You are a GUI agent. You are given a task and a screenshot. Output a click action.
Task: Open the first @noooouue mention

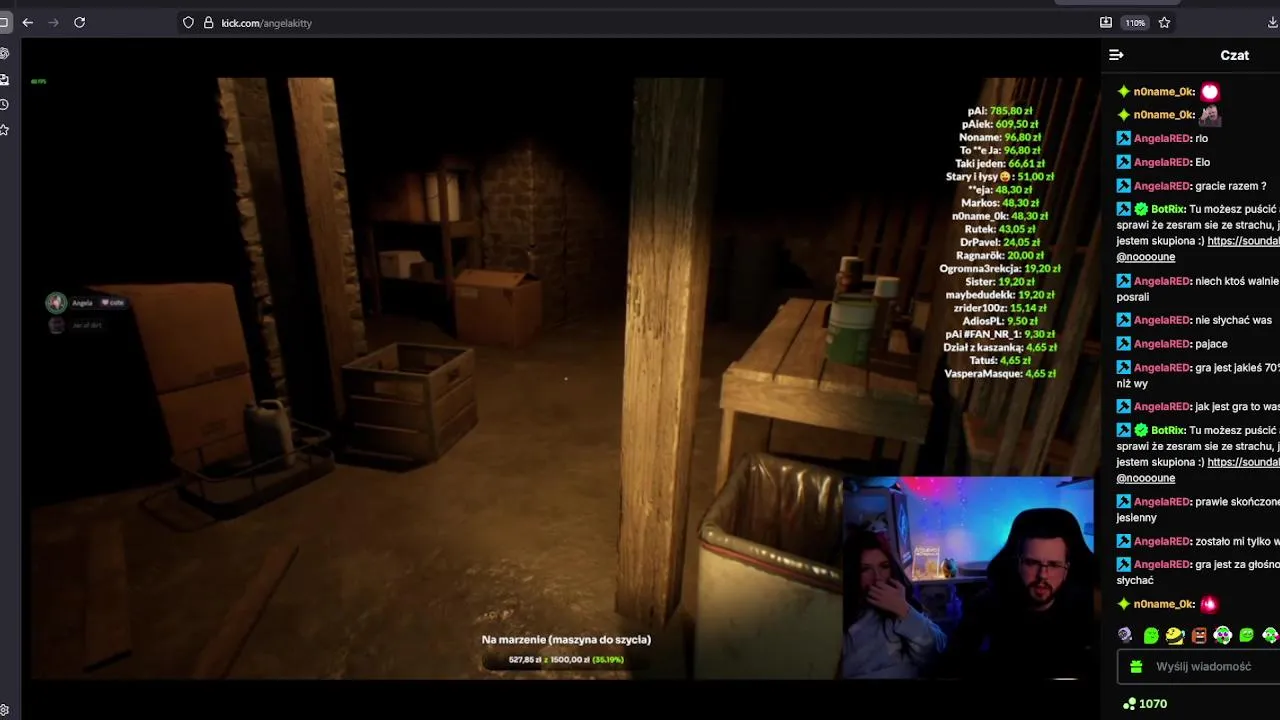click(x=1145, y=257)
